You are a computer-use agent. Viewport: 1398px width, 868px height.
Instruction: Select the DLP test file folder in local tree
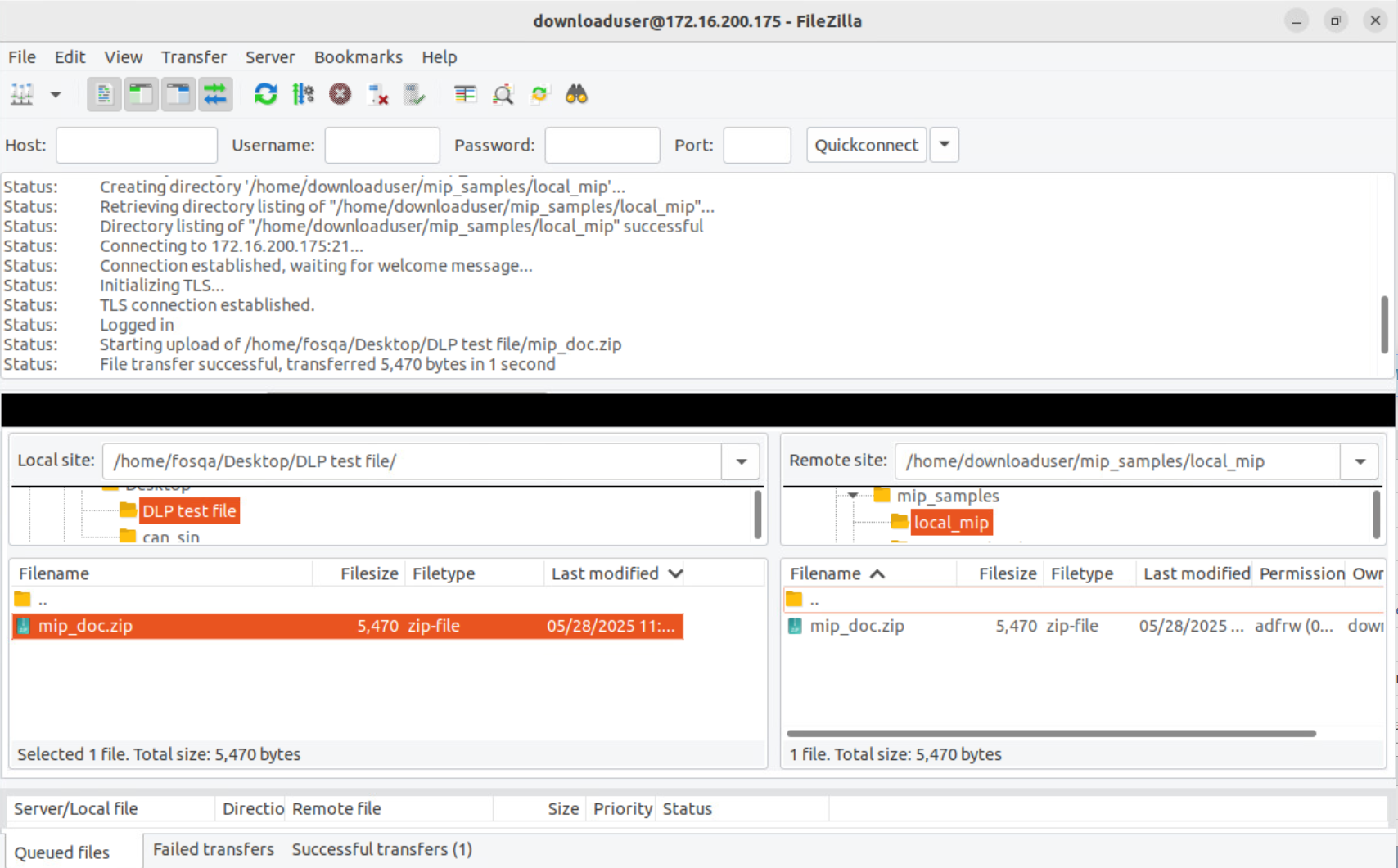pos(189,511)
